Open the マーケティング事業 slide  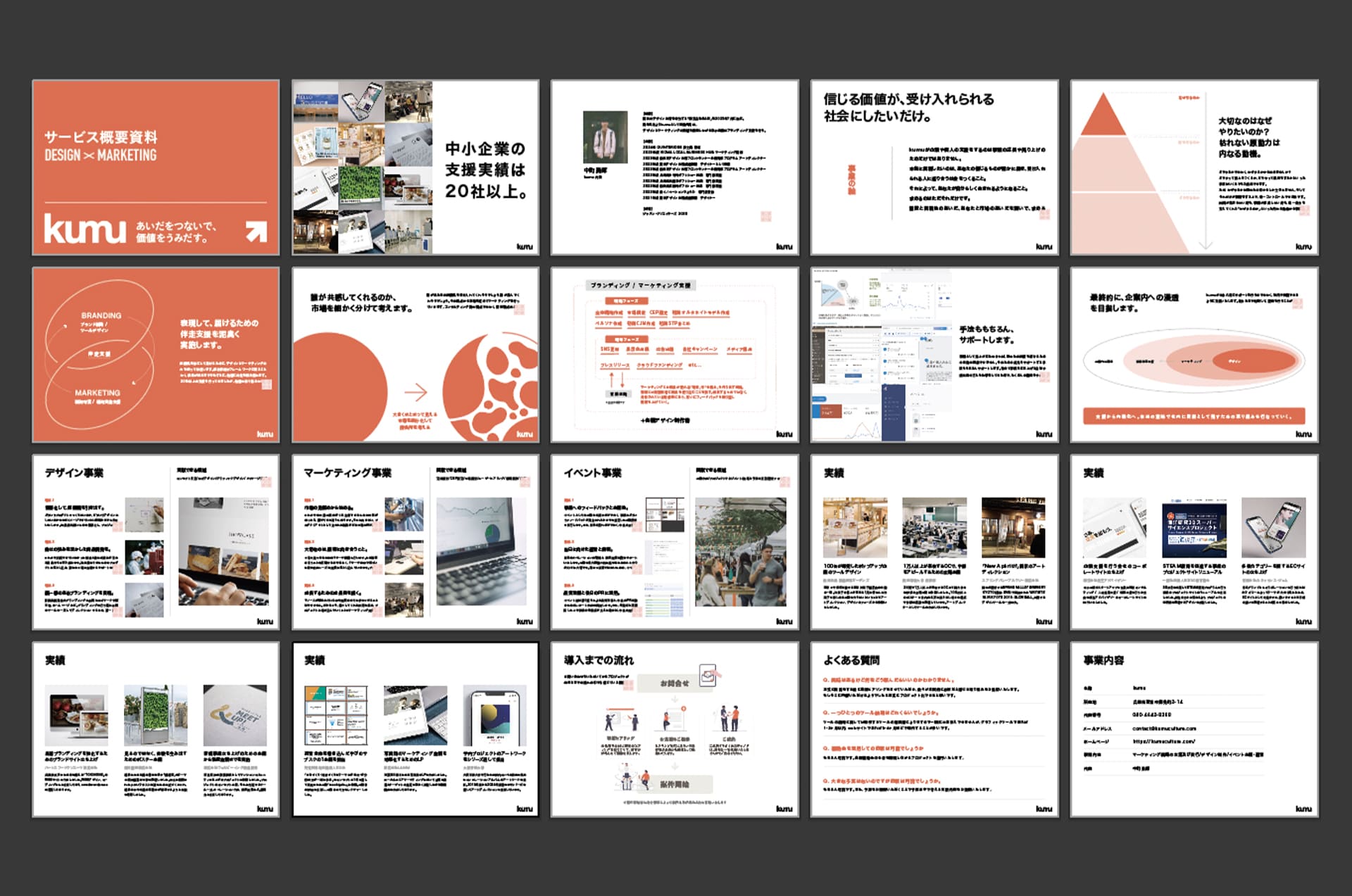click(415, 542)
